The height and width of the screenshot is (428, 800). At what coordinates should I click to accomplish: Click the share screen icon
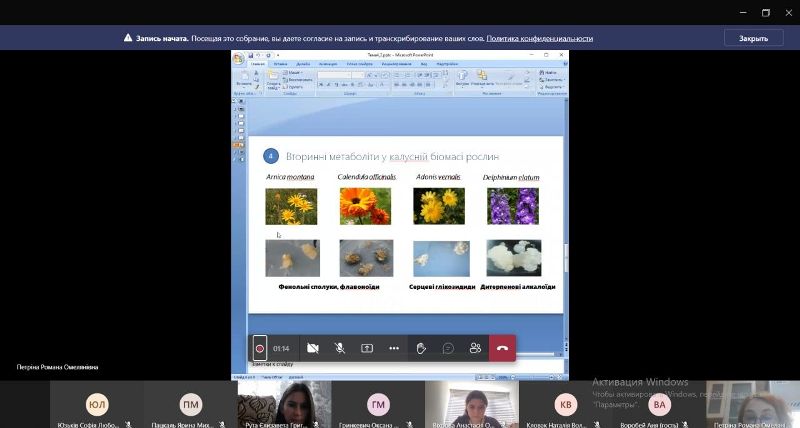[367, 348]
